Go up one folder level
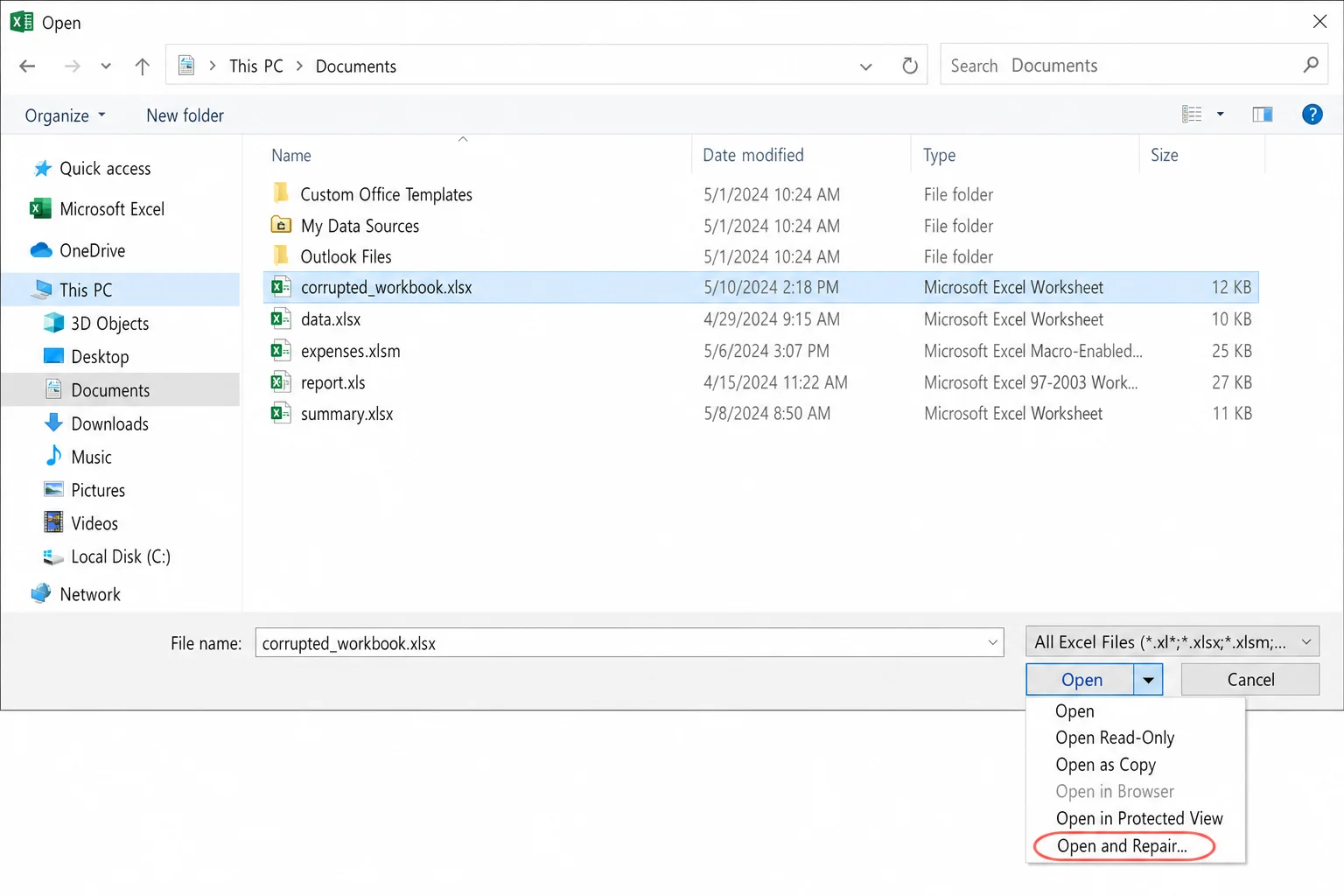This screenshot has width=1344, height=896. (142, 66)
